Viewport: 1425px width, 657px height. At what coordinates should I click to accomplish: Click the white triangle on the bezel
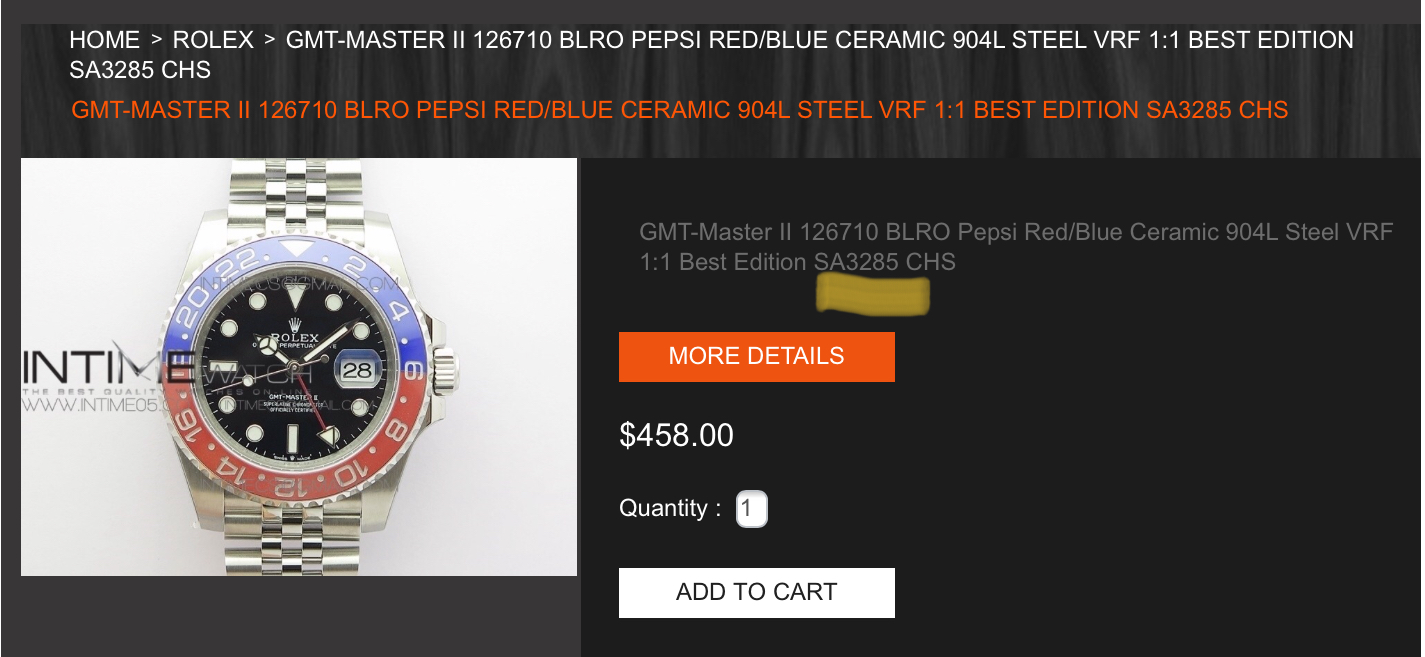[295, 248]
